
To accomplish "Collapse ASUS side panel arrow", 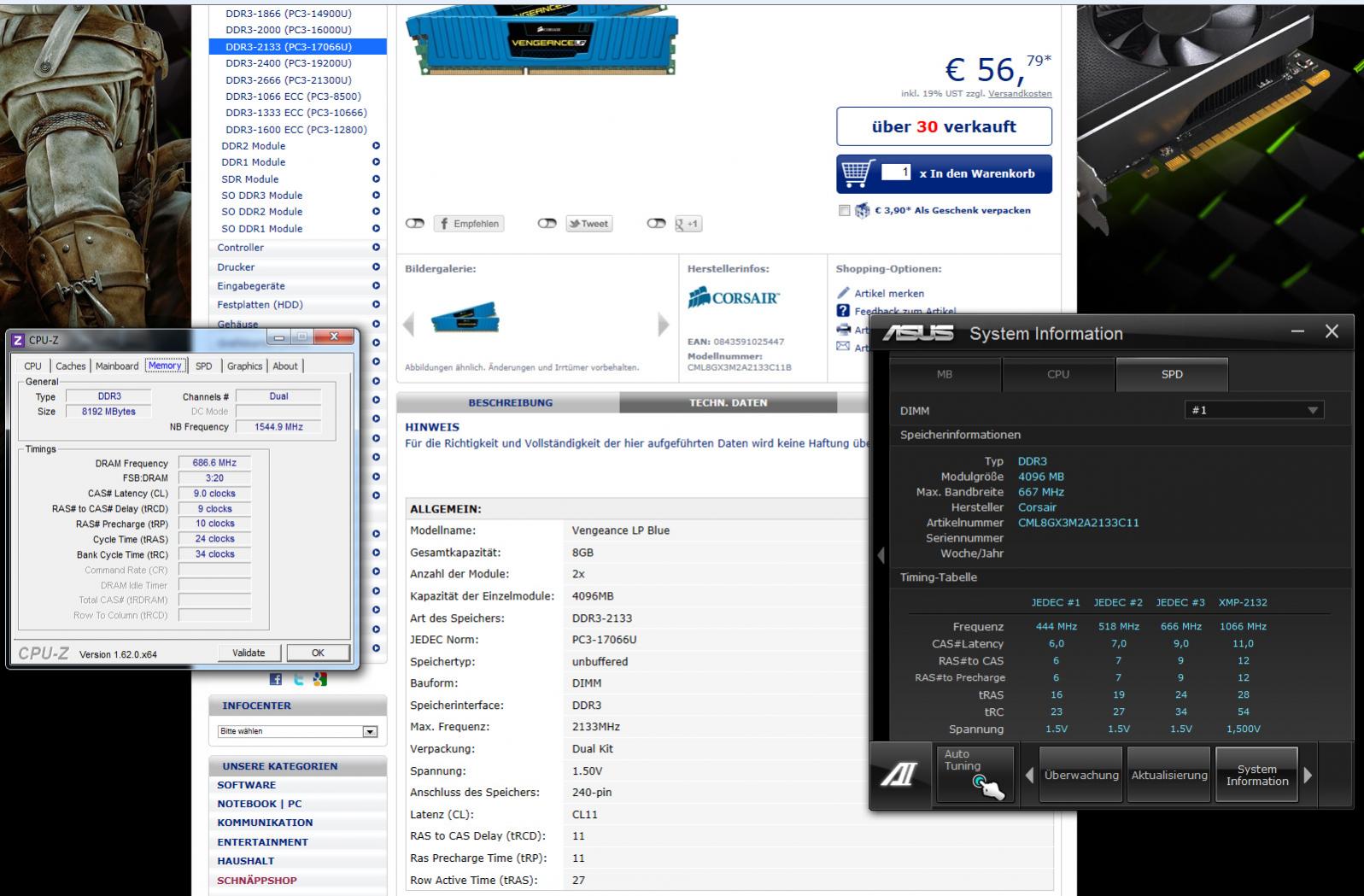I will pos(881,555).
